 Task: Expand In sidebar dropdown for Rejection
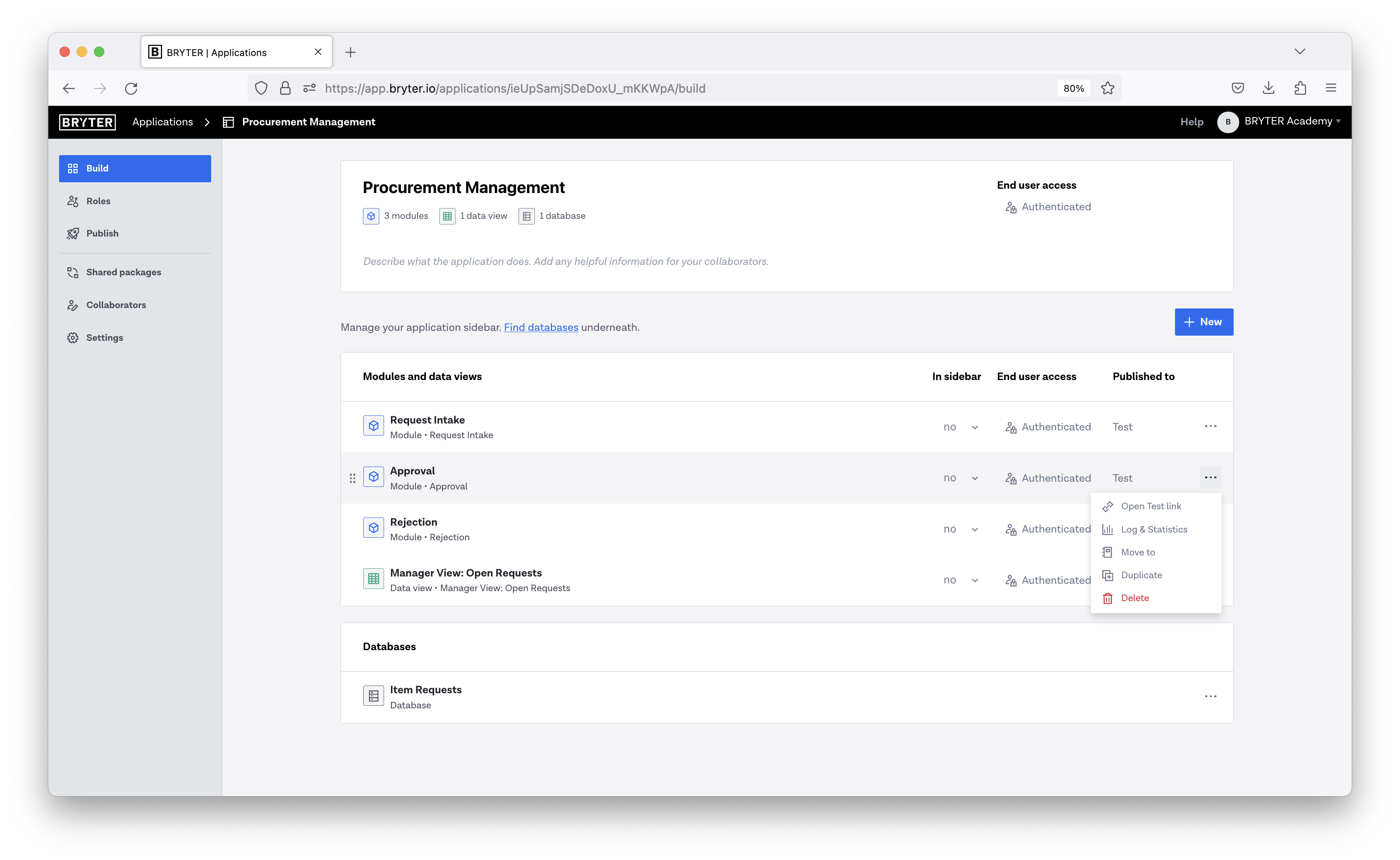[x=961, y=529]
